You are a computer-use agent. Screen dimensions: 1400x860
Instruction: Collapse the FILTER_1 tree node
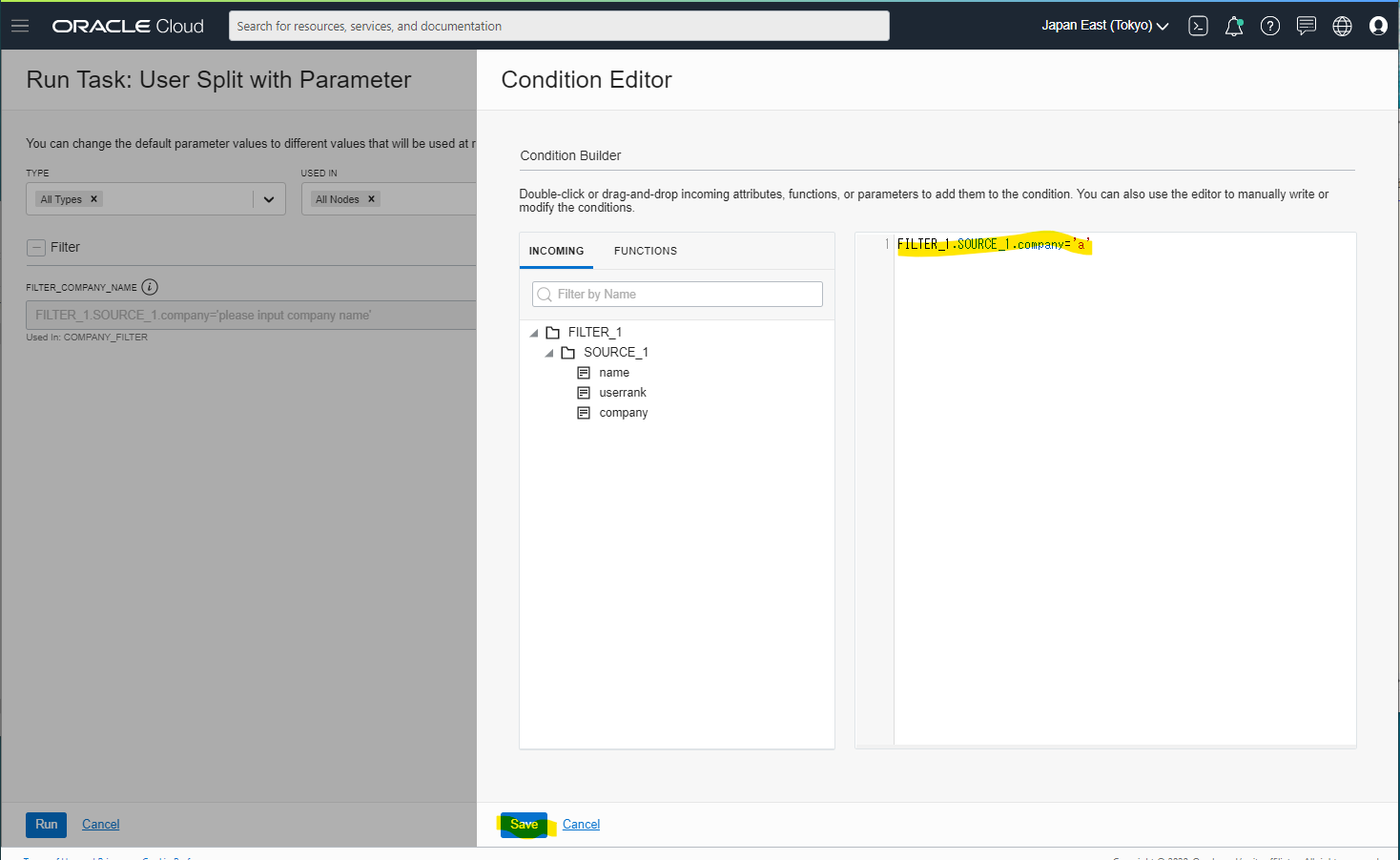[x=534, y=333]
